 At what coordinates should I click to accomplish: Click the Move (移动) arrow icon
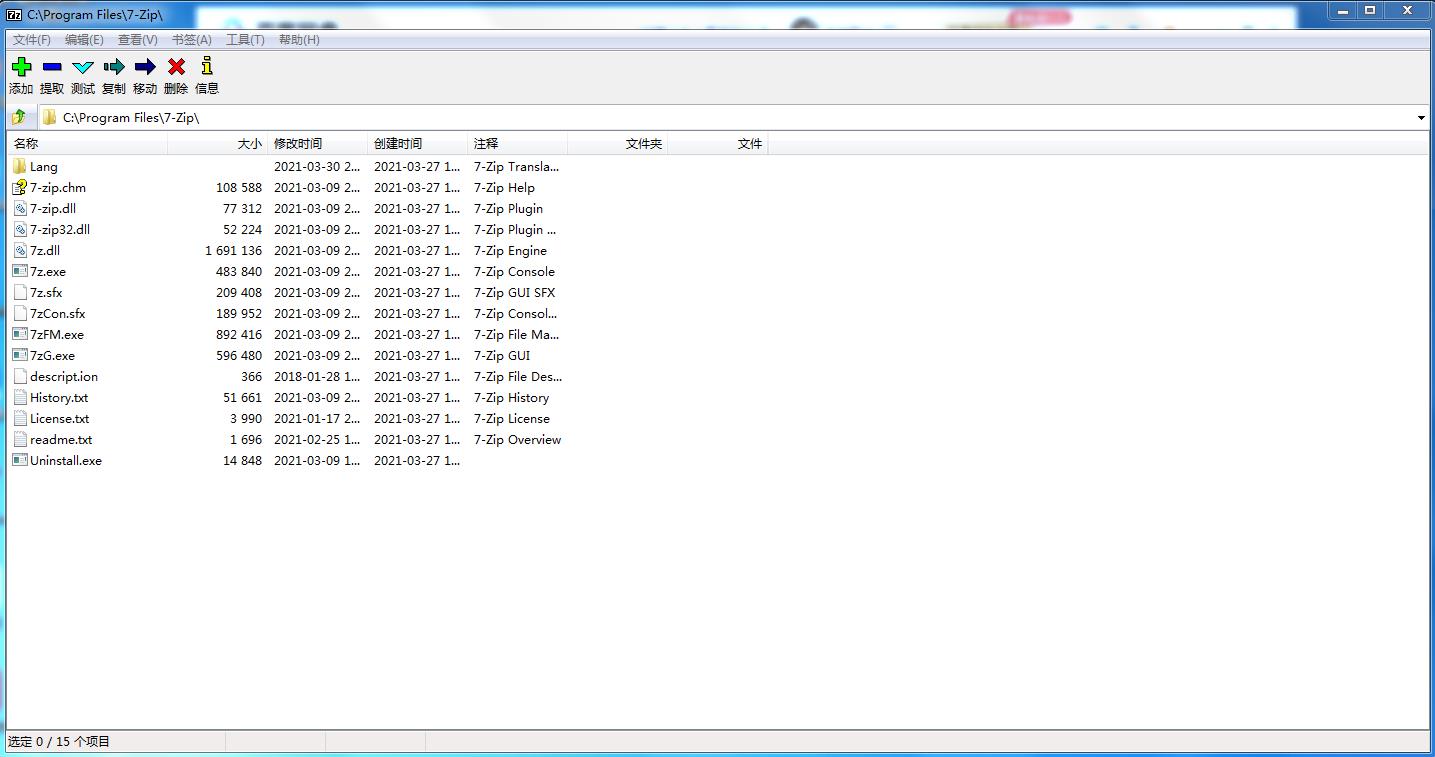coord(145,67)
